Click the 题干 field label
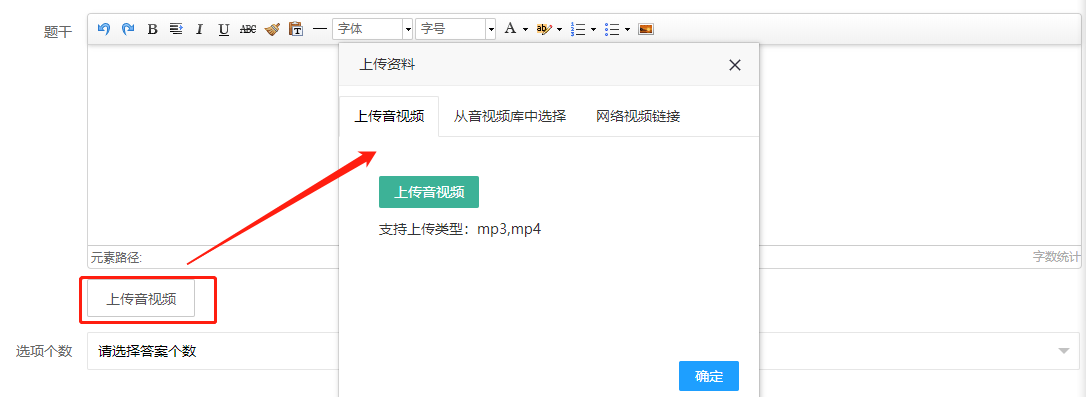This screenshot has height=397, width=1086. [x=57, y=33]
